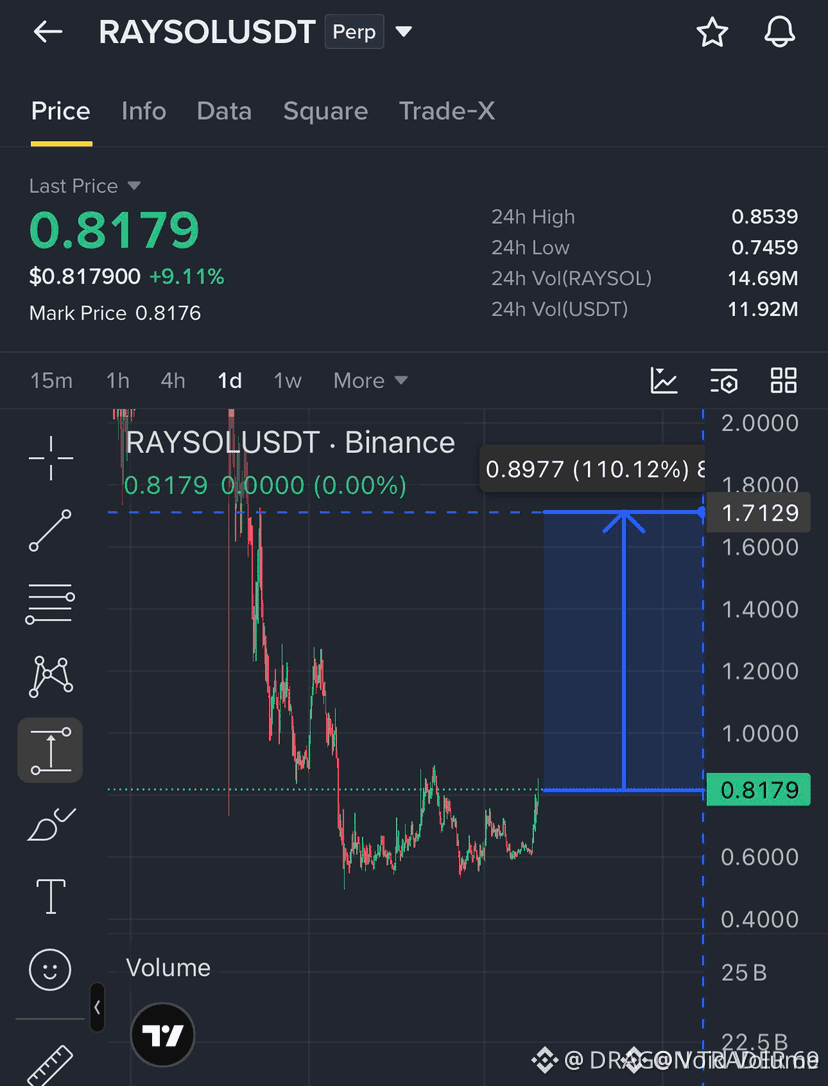Screen dimensions: 828x1086
Task: Switch to the Price tab
Action: 61,111
